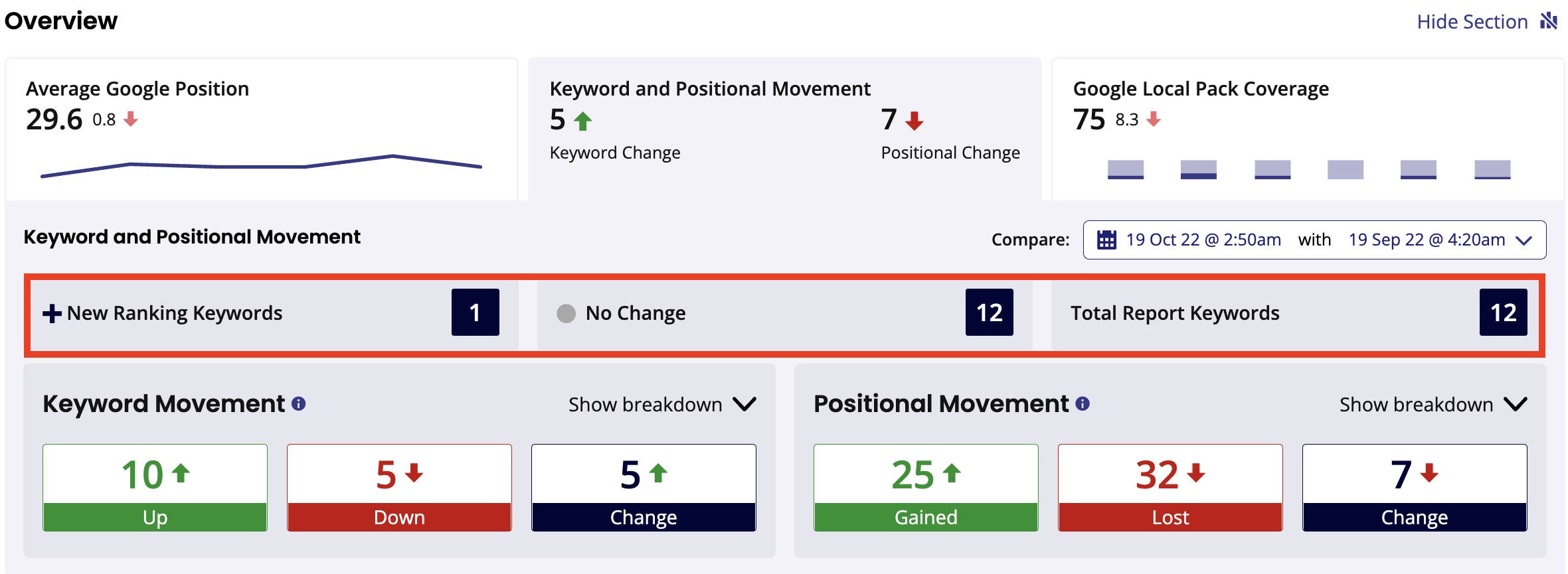This screenshot has height=574, width=1568.
Task: Click red arrow beside Average Google Position 0.8
Action: coord(131,119)
